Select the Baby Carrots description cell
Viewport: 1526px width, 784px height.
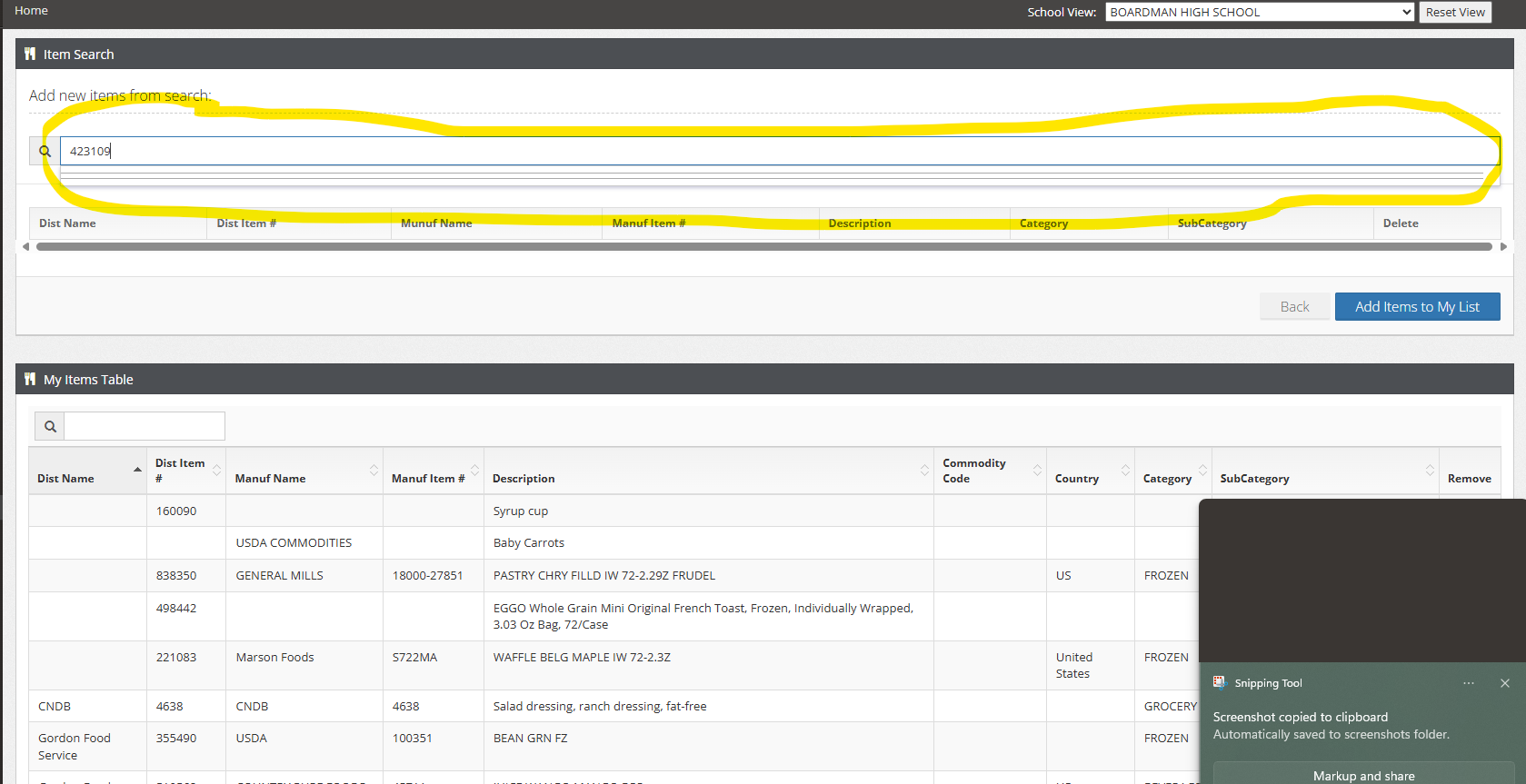coord(709,542)
